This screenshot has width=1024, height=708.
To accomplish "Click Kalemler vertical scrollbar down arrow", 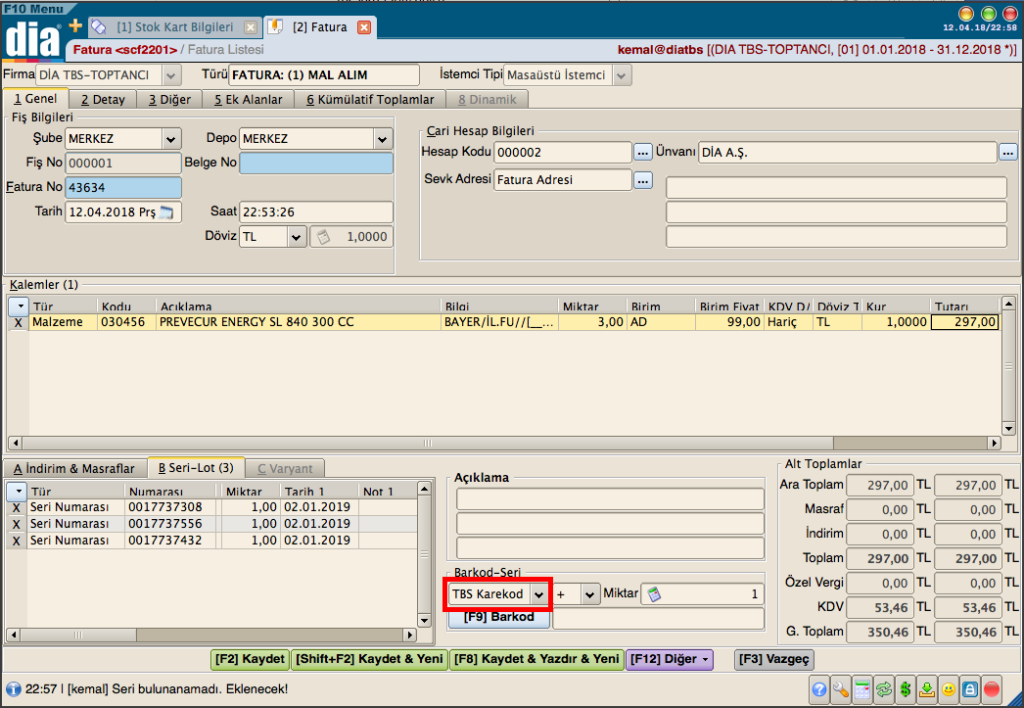I will tap(1009, 429).
